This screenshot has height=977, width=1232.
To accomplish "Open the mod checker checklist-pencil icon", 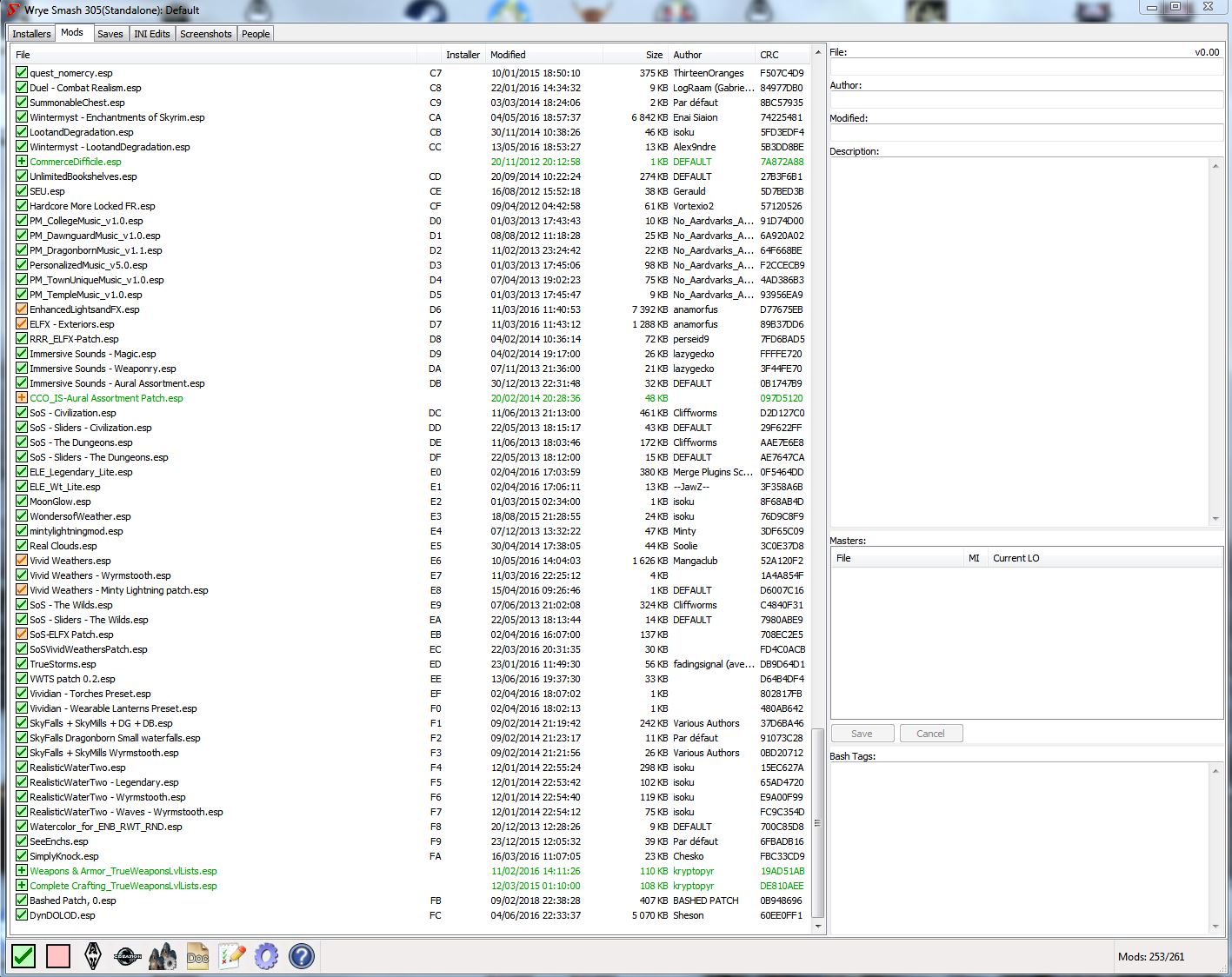I will click(231, 956).
